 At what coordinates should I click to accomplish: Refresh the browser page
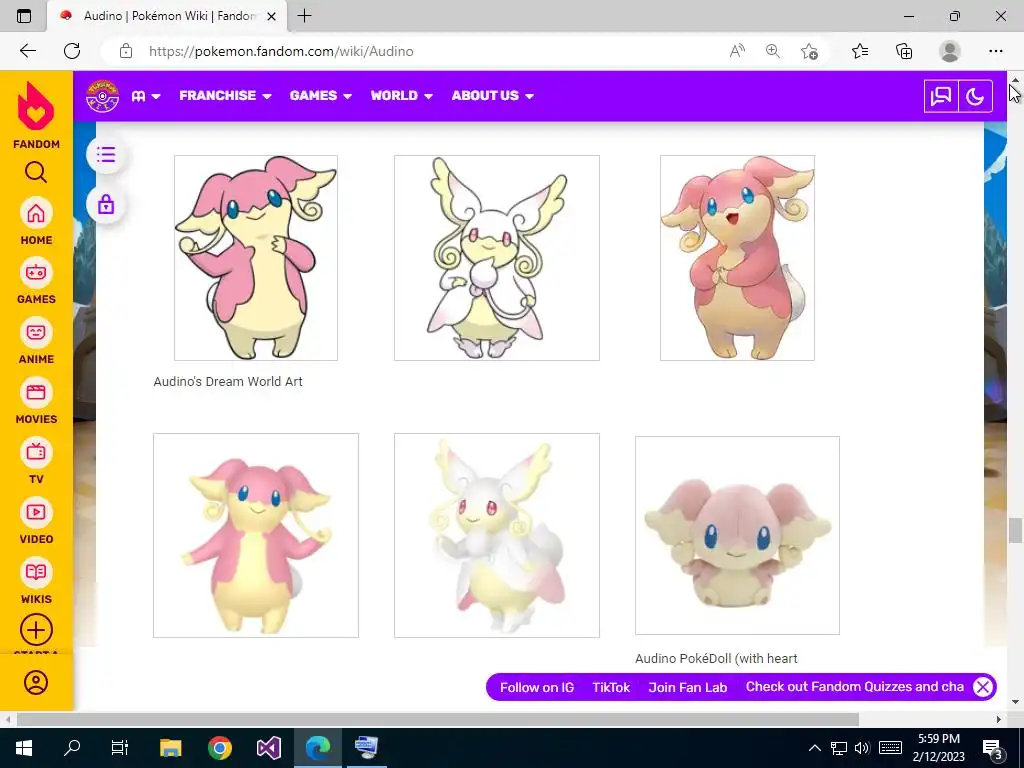tap(72, 51)
